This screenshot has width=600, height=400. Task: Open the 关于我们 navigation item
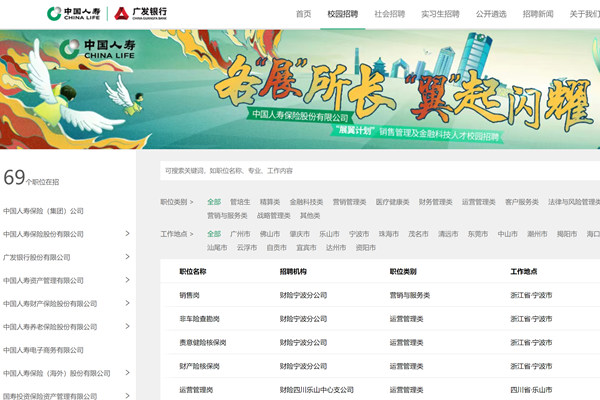(x=584, y=14)
